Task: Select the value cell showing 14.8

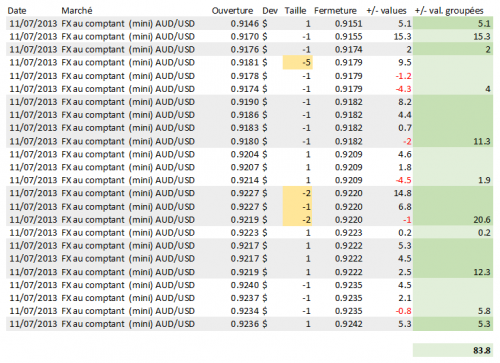Action: [x=402, y=193]
